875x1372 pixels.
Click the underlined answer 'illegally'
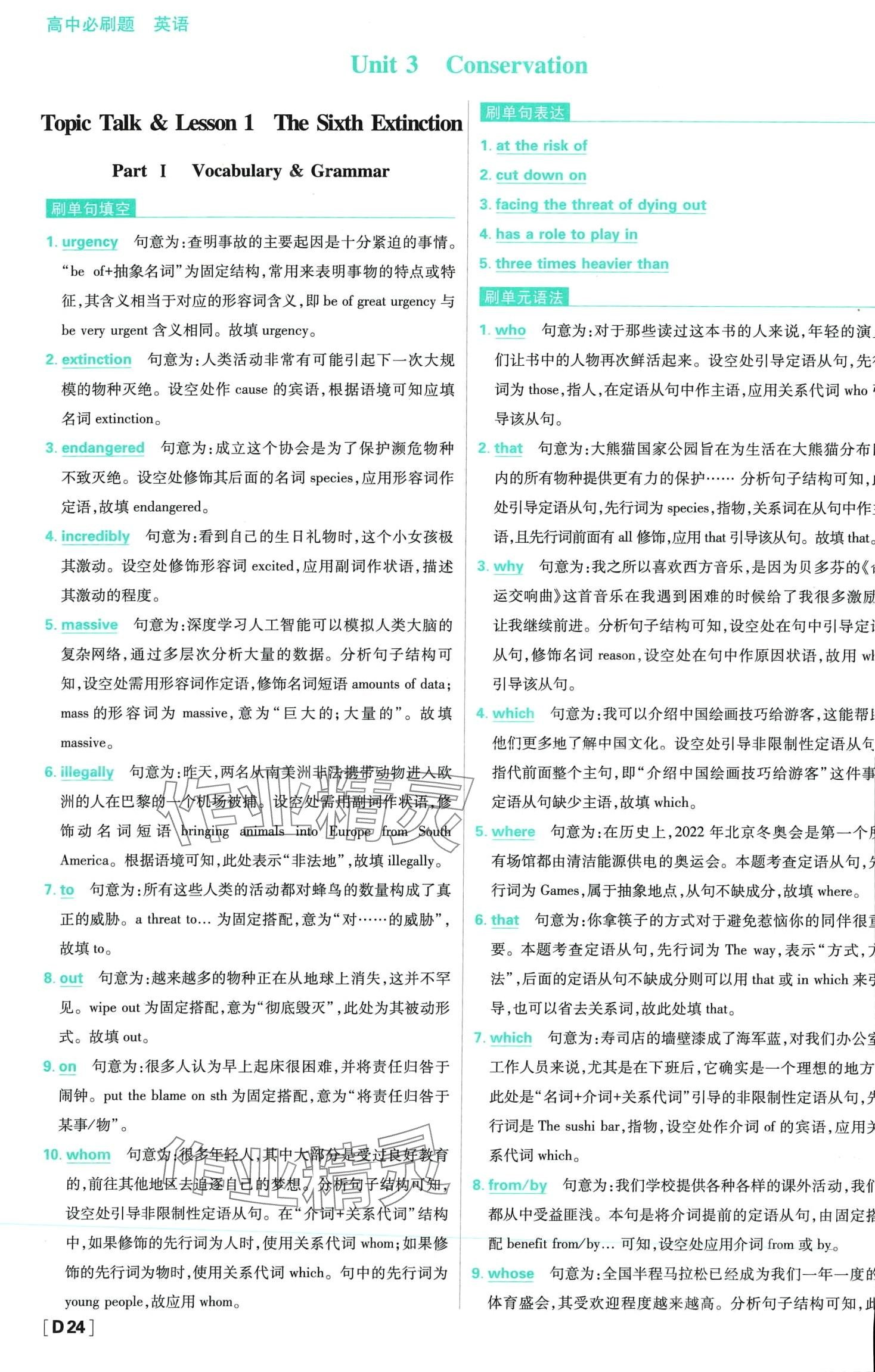click(x=86, y=773)
